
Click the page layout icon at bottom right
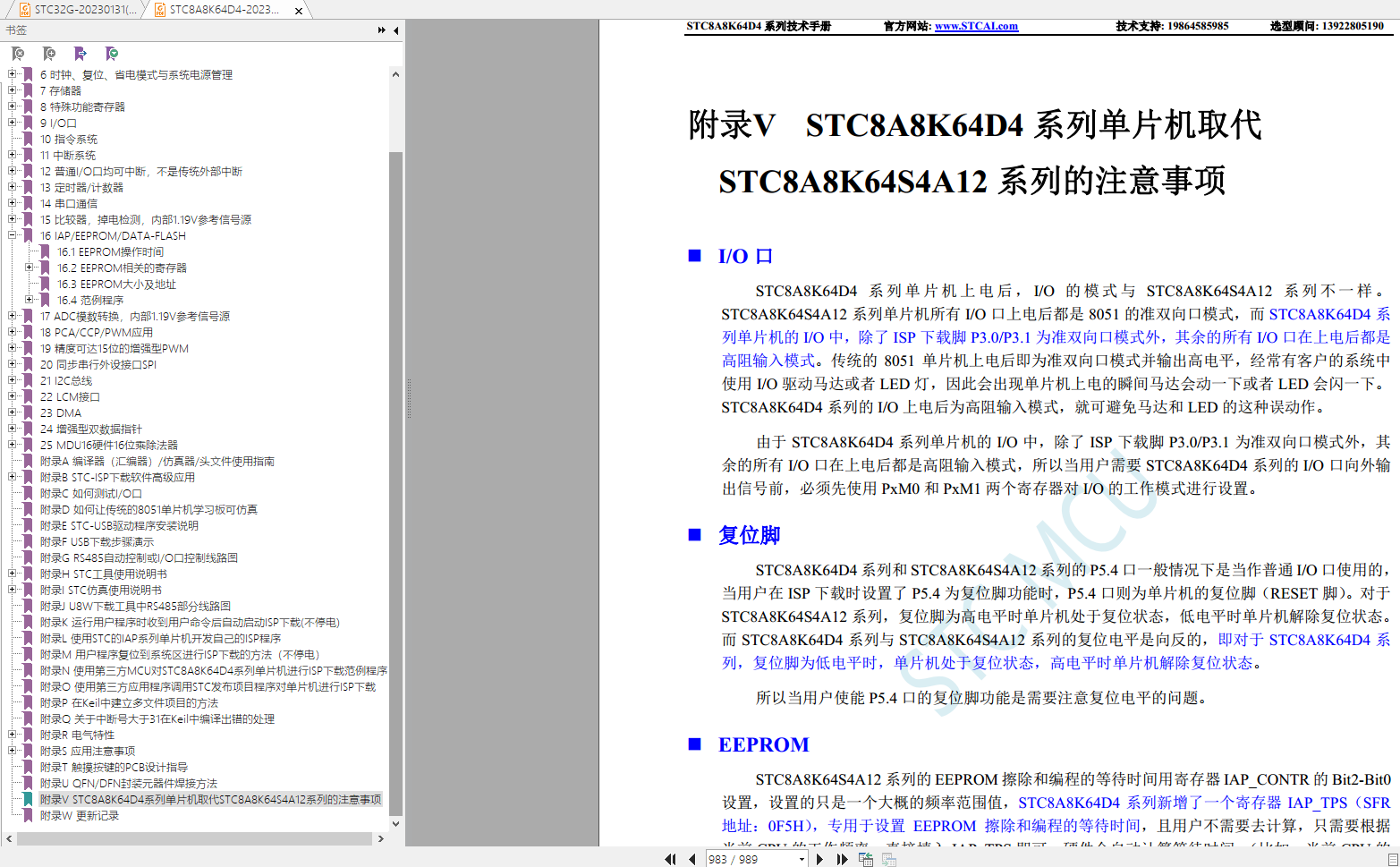point(1391,859)
